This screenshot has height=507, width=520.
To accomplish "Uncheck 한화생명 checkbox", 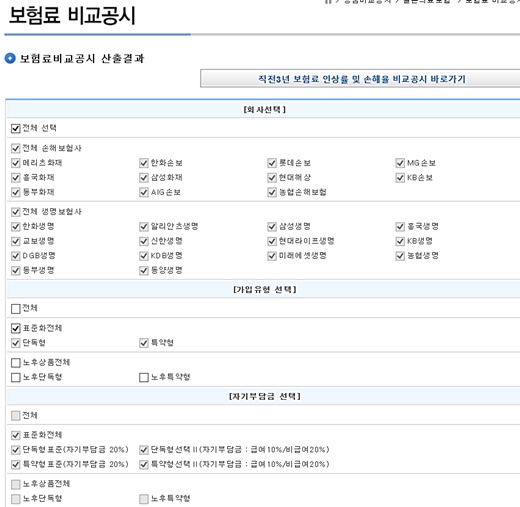I will (x=16, y=227).
